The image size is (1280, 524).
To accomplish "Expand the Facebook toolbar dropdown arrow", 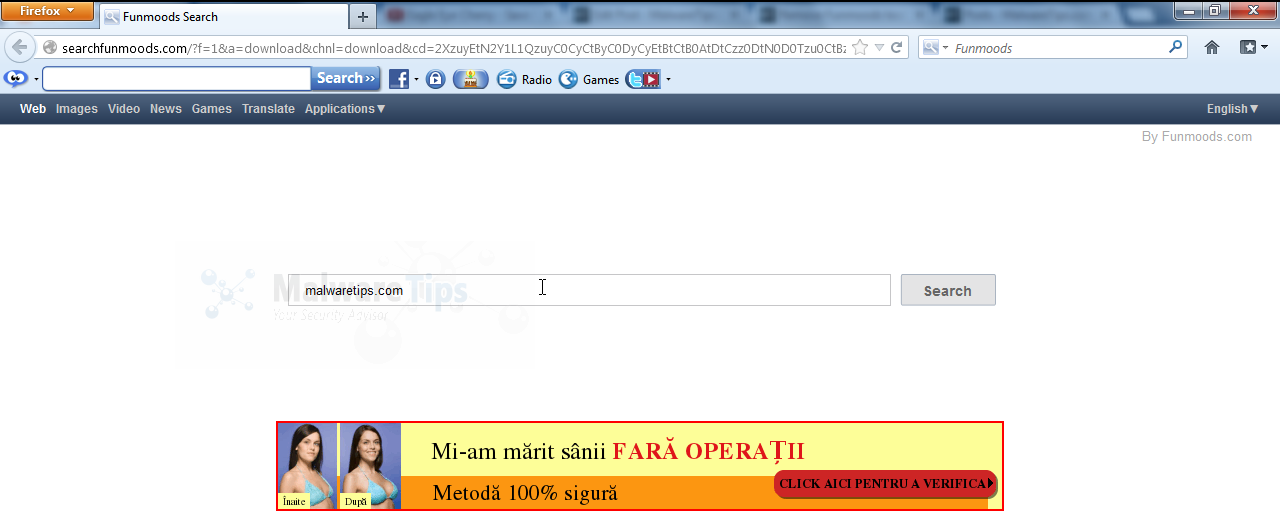I will coord(416,80).
